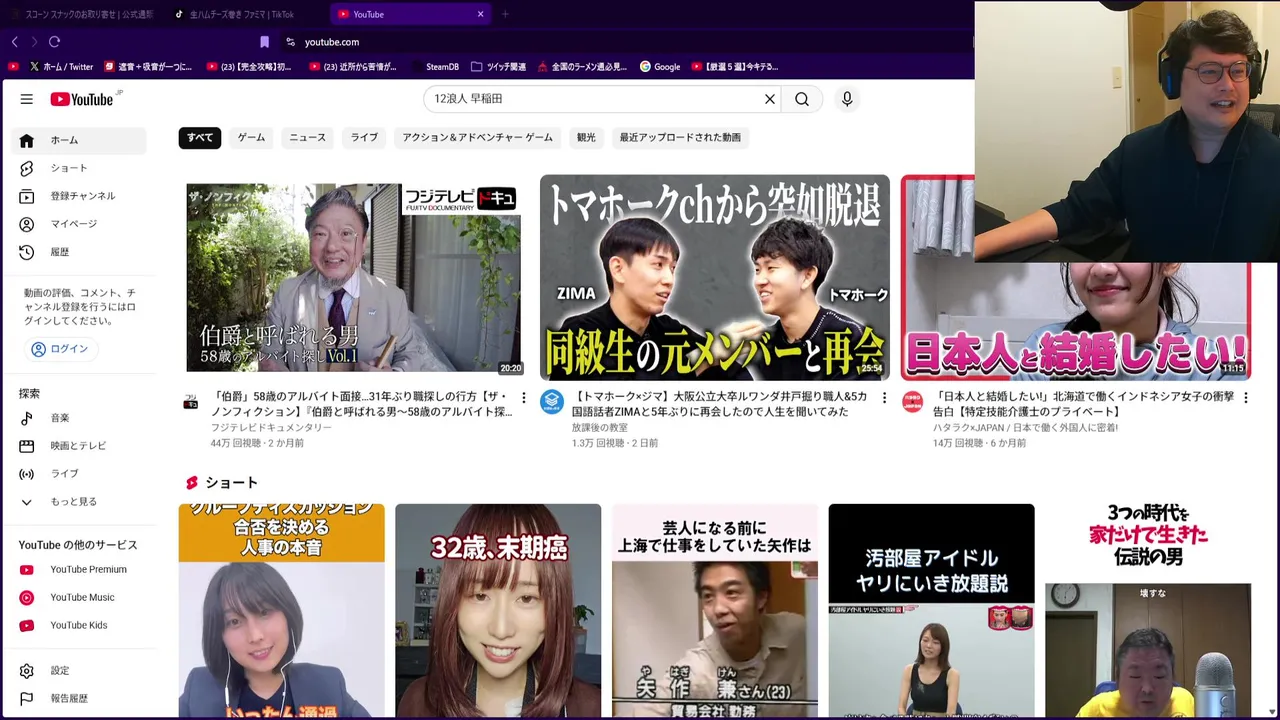Click the YouTube logo
The height and width of the screenshot is (720, 1280).
82,99
